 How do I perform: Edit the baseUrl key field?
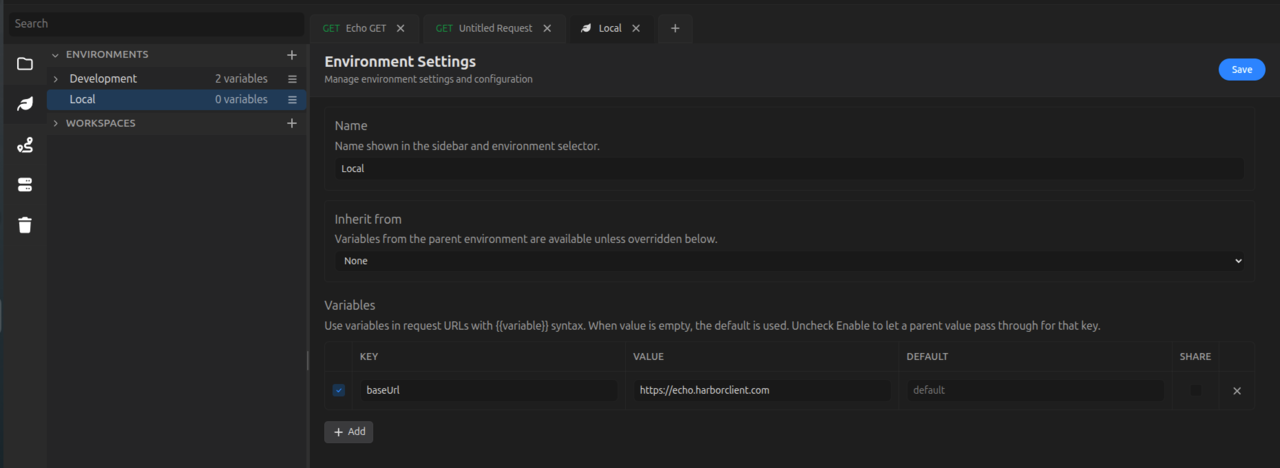[488, 390]
